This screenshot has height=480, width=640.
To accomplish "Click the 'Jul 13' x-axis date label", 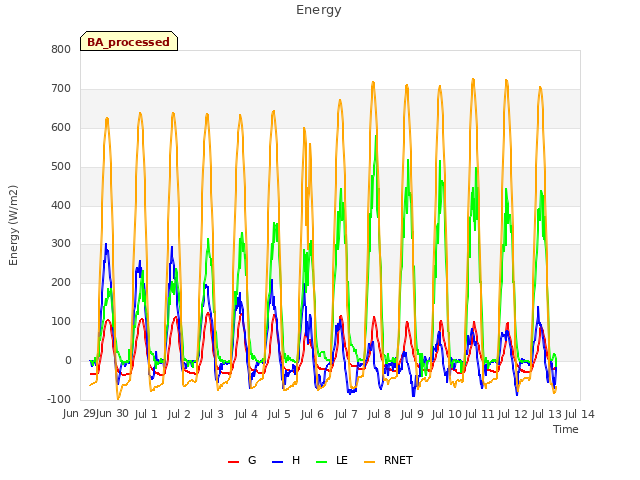I will pos(547,414).
